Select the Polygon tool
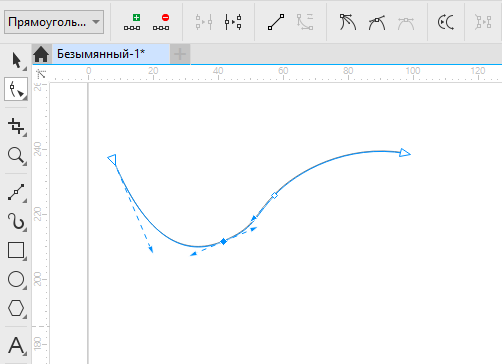 (x=16, y=308)
